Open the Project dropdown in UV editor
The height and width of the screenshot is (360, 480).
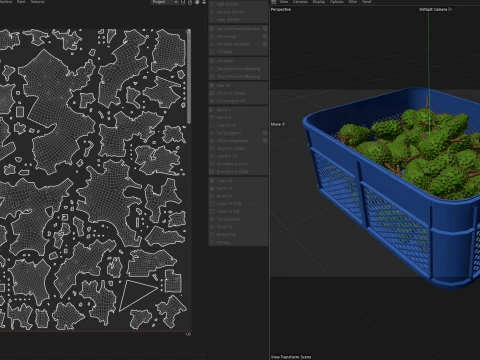pyautogui.click(x=164, y=2)
